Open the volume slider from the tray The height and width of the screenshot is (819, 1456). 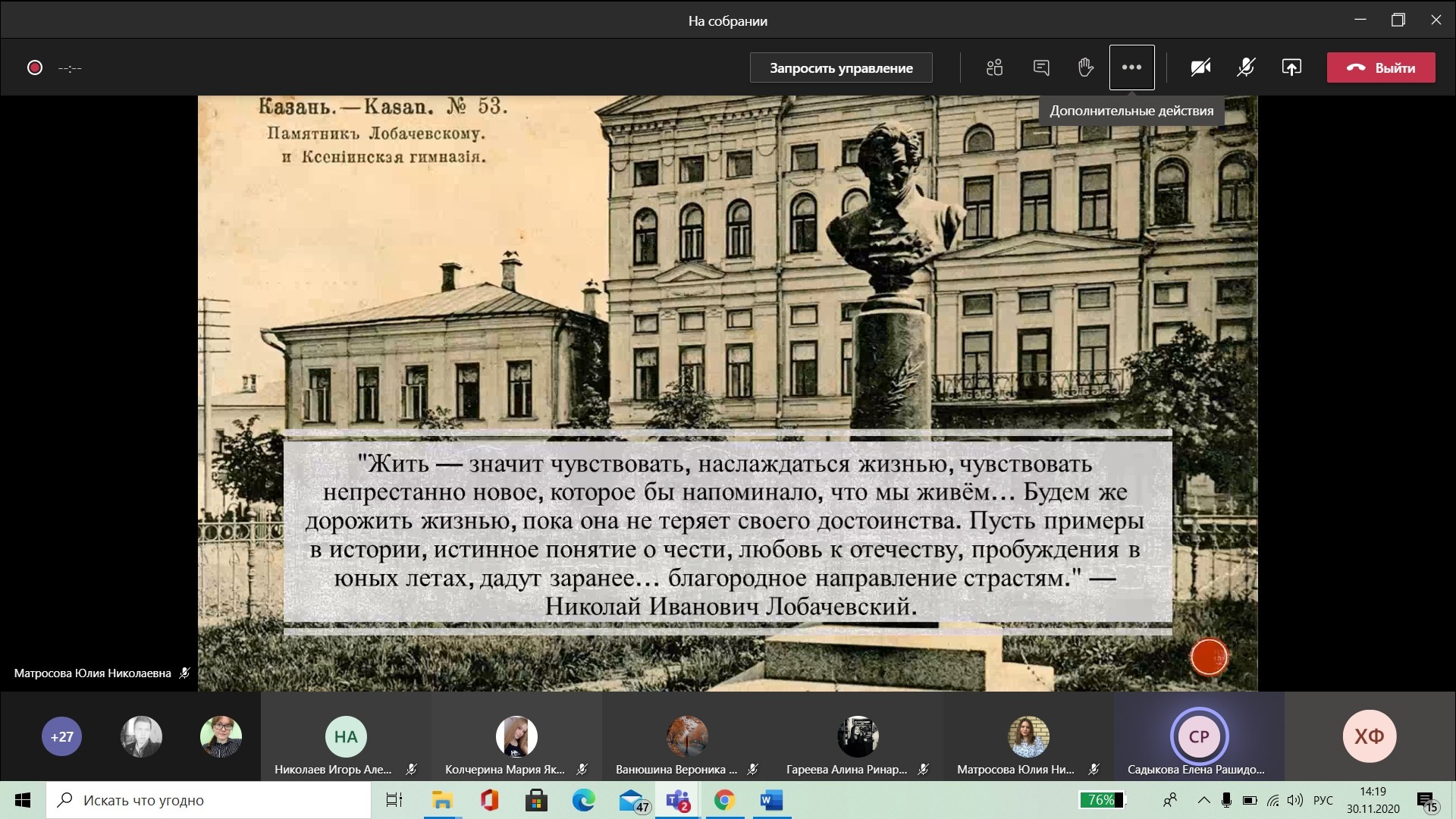[1295, 800]
